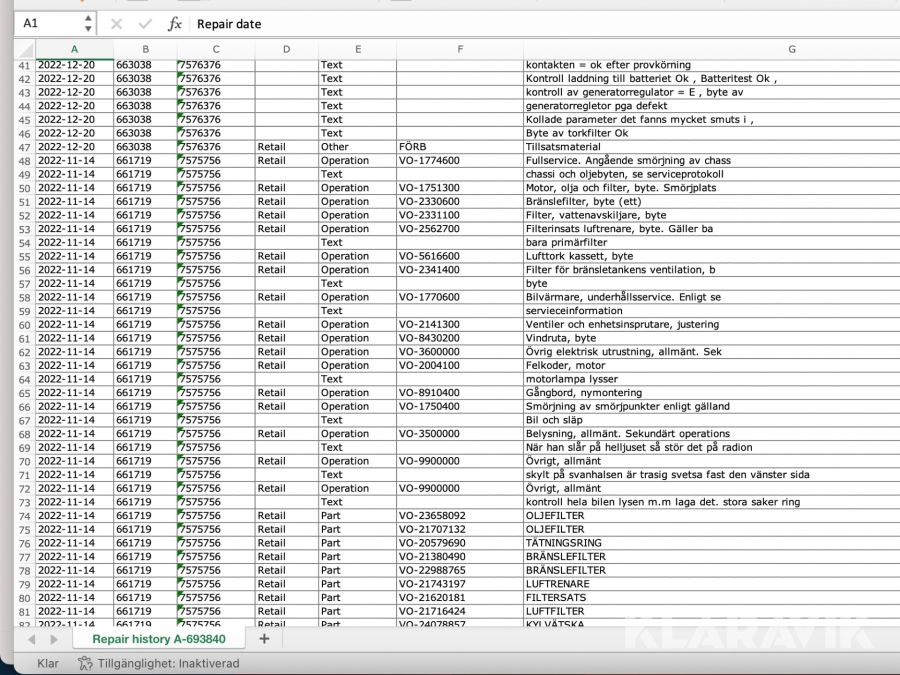Select column A header
The width and height of the screenshot is (900, 675).
click(74, 49)
